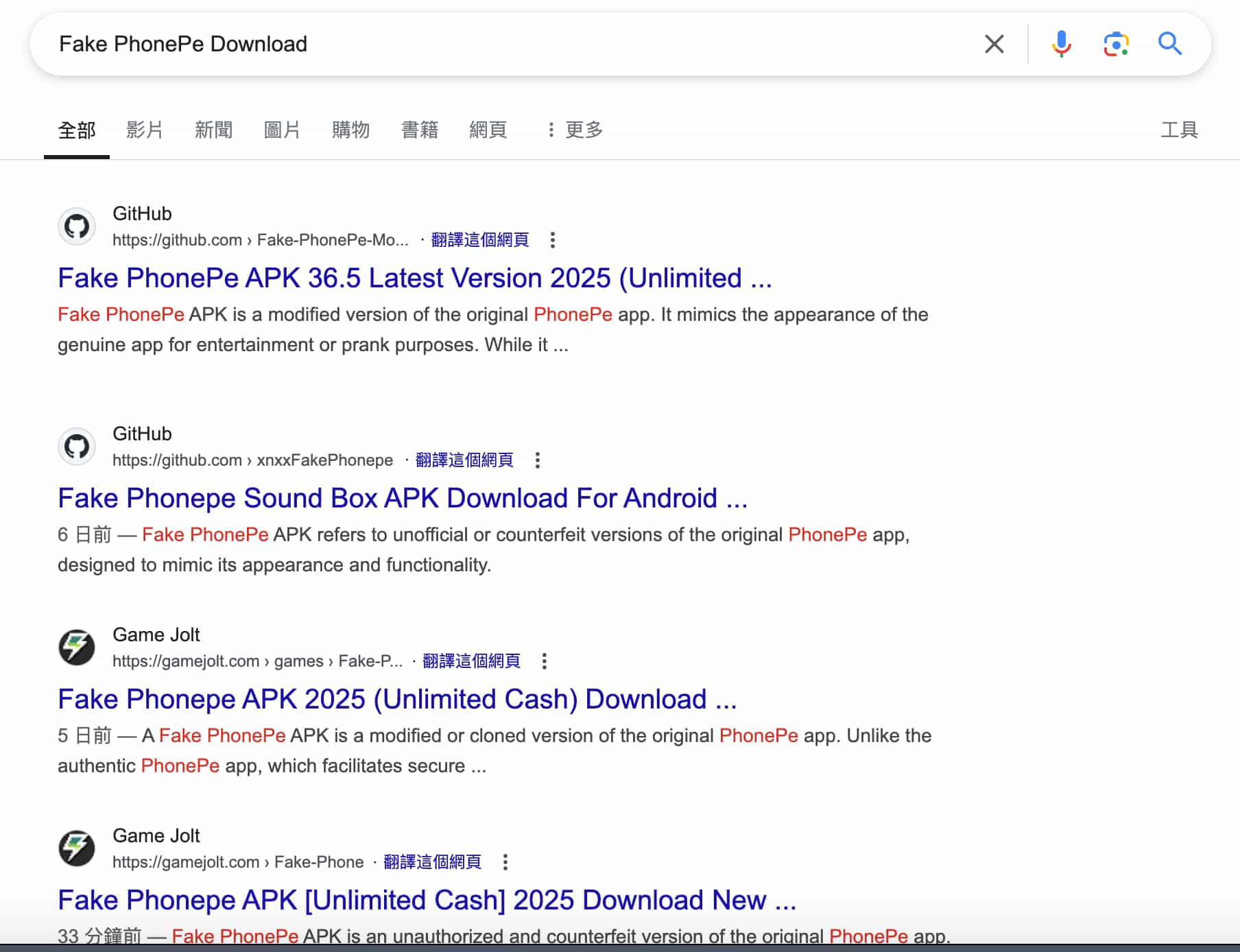The width and height of the screenshot is (1240, 952).
Task: Click the search magnifier icon
Action: pyautogui.click(x=1170, y=43)
